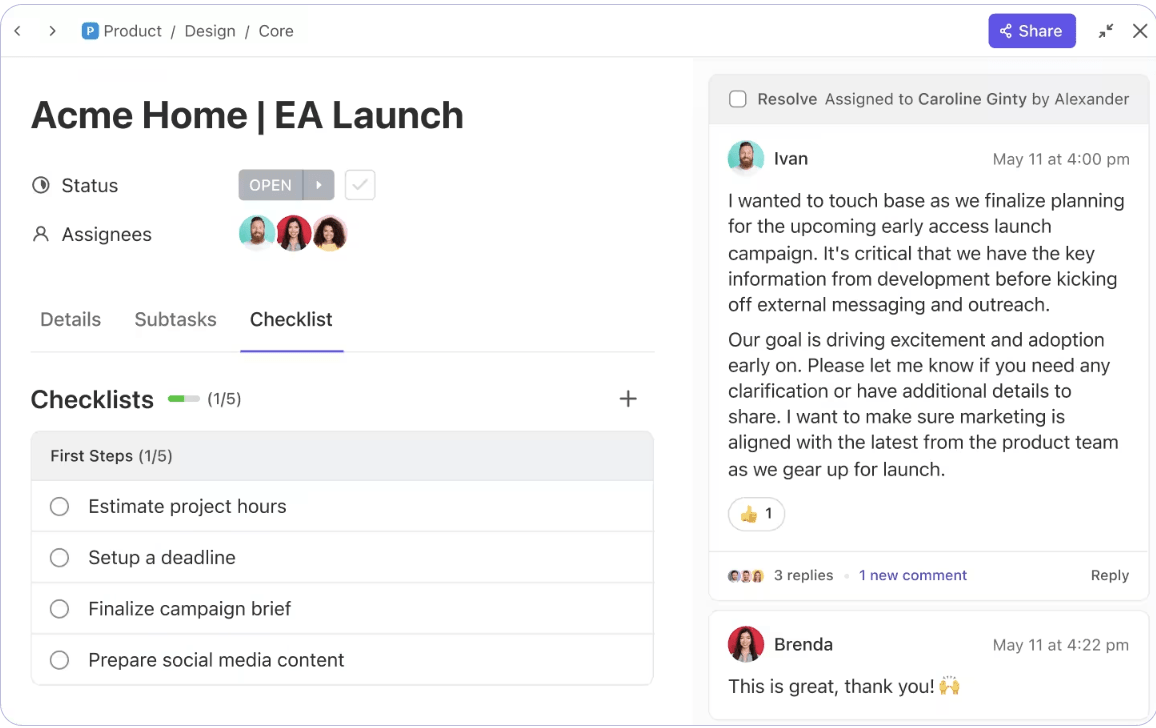The height and width of the screenshot is (728, 1156).
Task: Click the May 11 at 4:00 pm timestamp
Action: pos(1061,159)
